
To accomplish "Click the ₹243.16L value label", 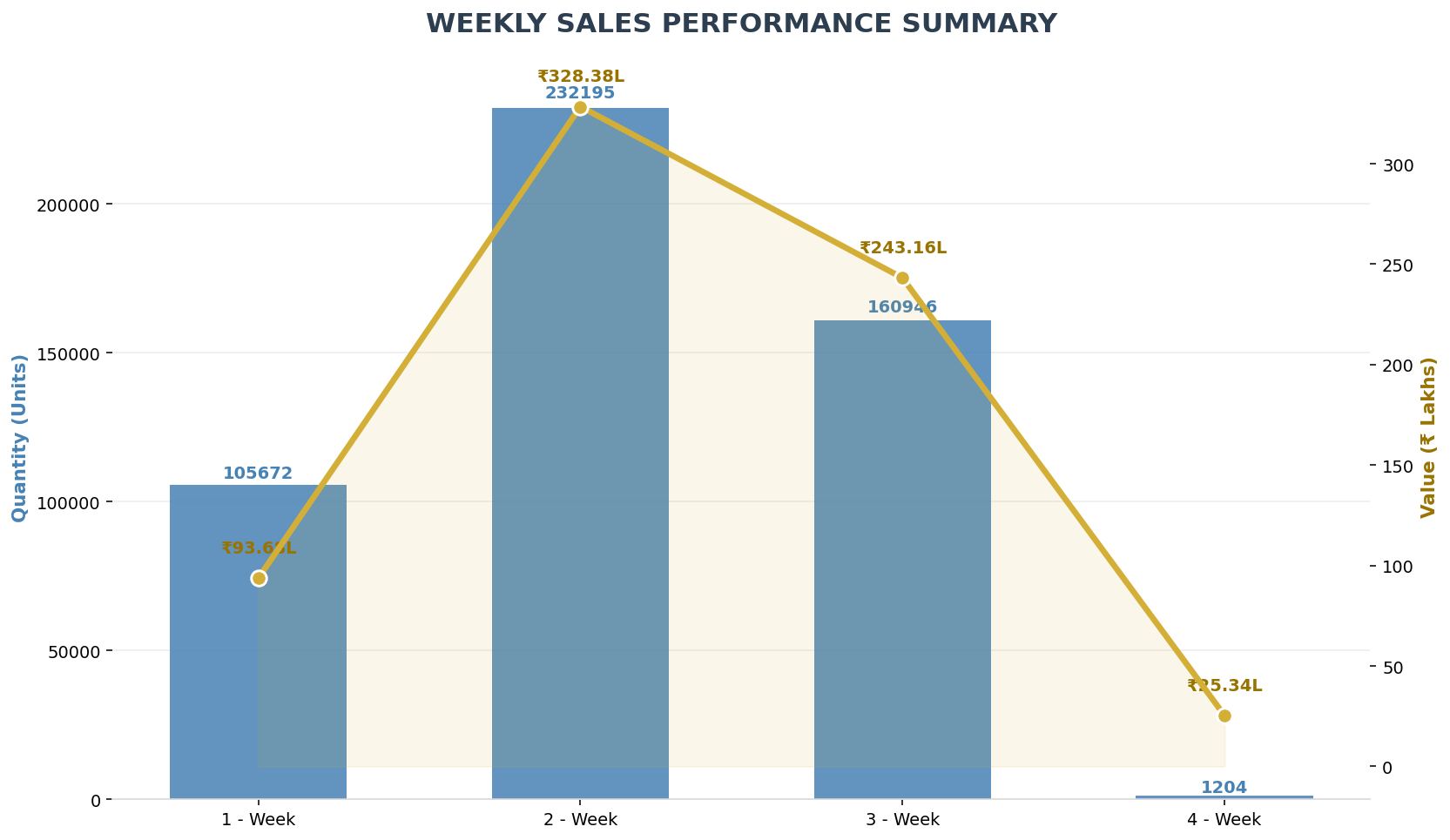I will (902, 248).
